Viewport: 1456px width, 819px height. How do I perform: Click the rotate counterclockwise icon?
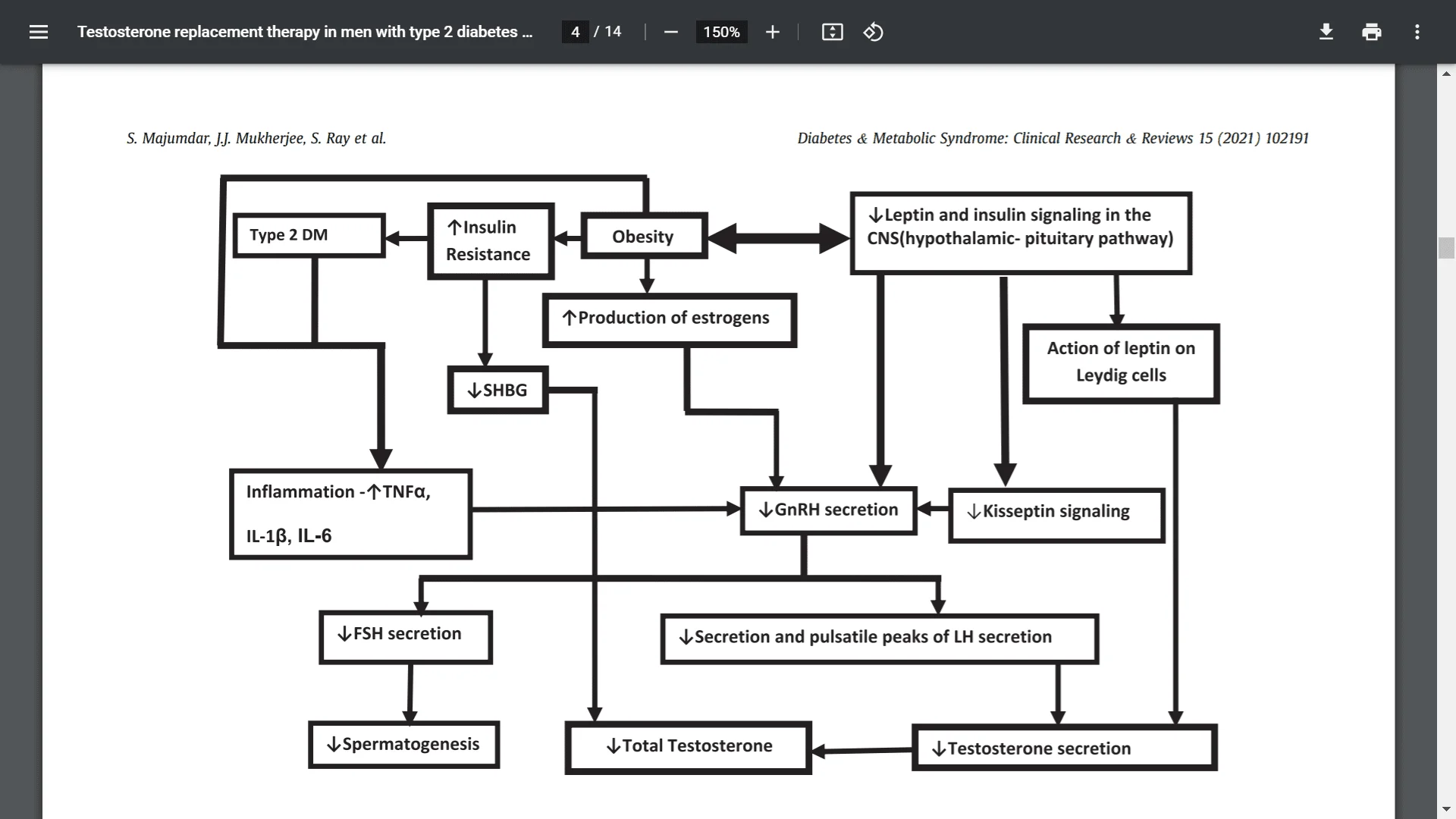[x=872, y=31]
